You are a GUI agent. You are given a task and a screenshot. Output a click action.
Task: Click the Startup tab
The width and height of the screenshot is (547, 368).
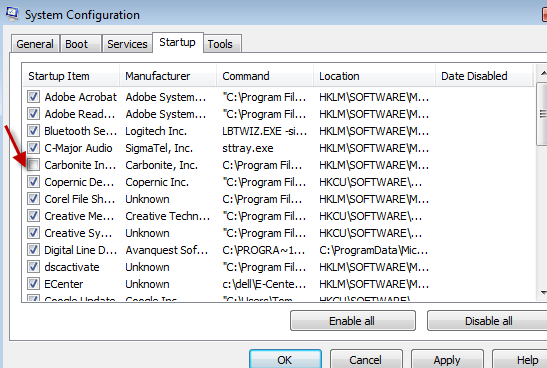(x=178, y=43)
